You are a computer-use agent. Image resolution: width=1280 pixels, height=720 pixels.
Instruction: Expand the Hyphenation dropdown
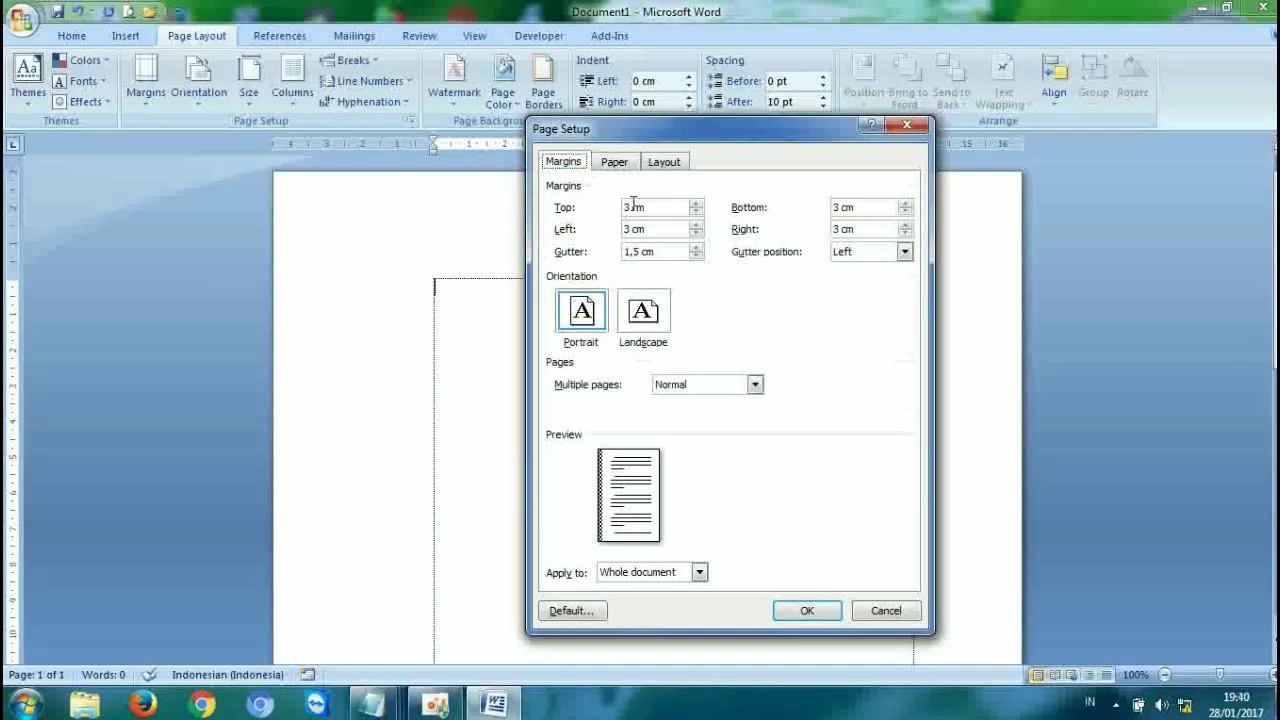(365, 101)
